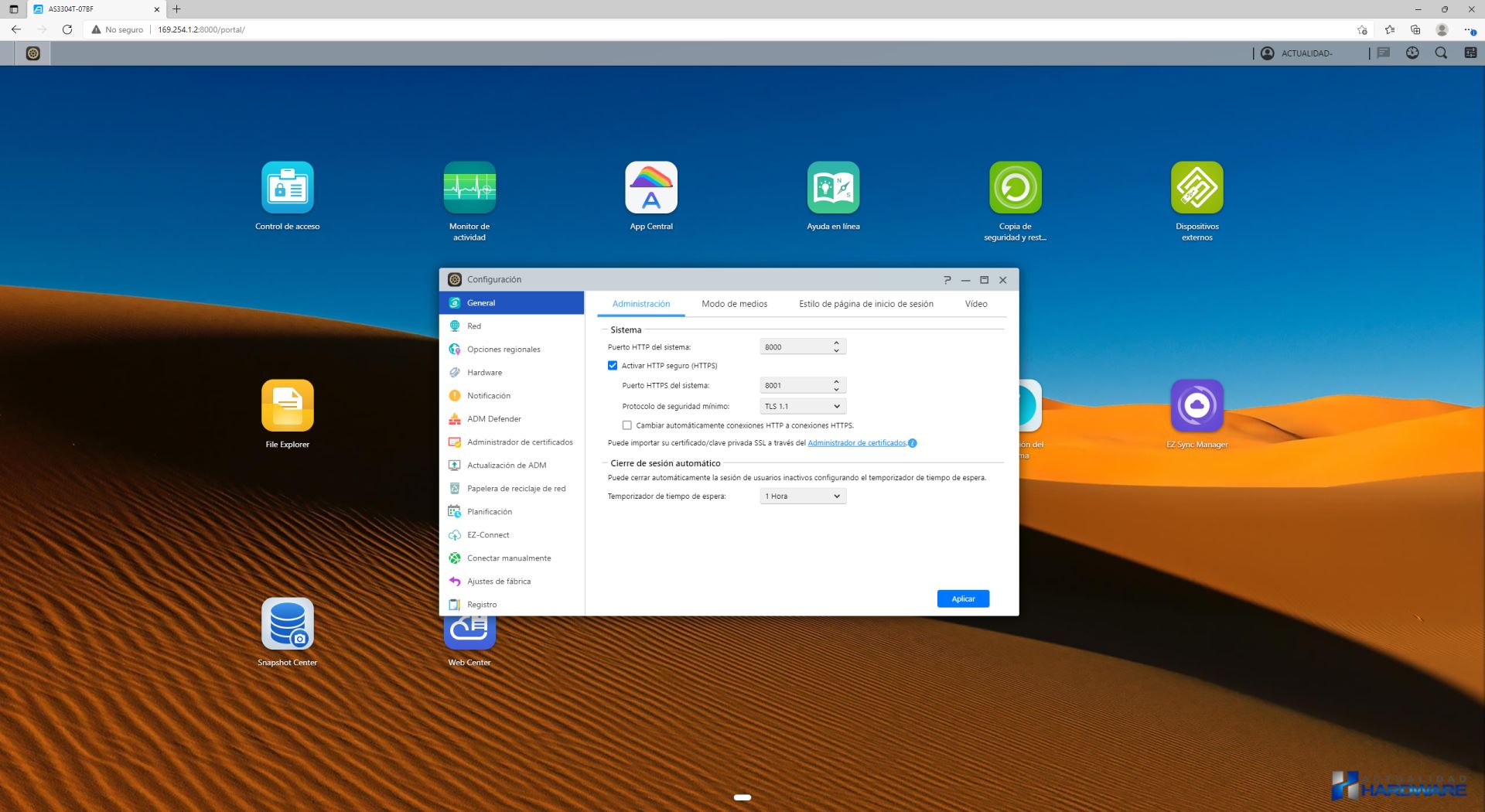This screenshot has width=1485, height=812.
Task: Enable automatic HTTP to HTTPS redirect checkbox
Action: [x=627, y=425]
